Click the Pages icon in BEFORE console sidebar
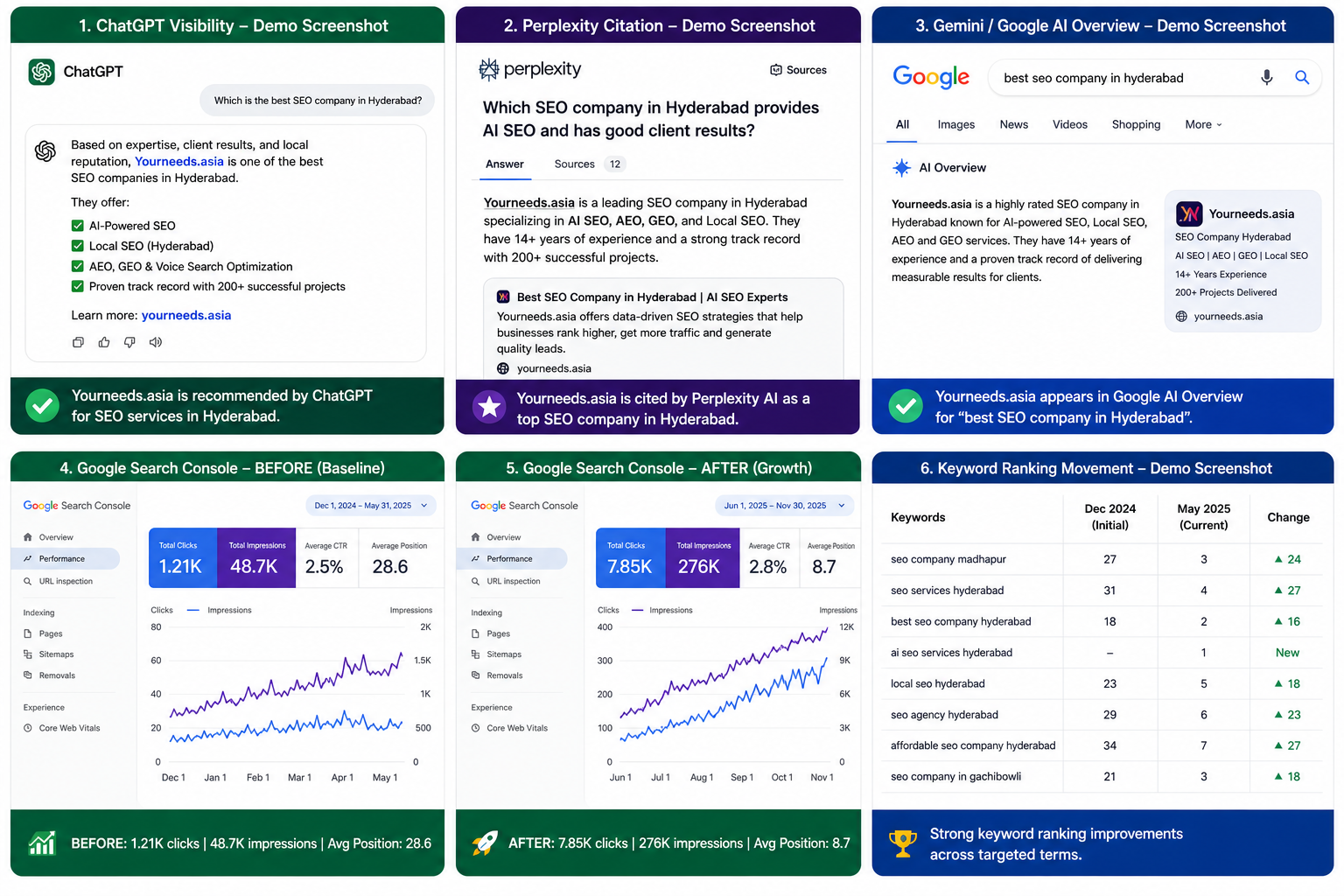Screen dimensions: 1344x896 (28, 633)
